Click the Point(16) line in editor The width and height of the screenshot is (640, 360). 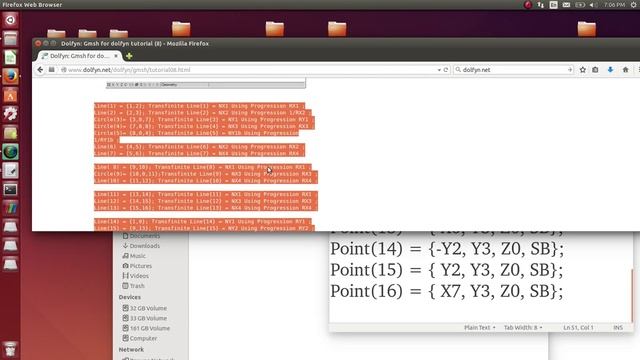pyautogui.click(x=447, y=291)
